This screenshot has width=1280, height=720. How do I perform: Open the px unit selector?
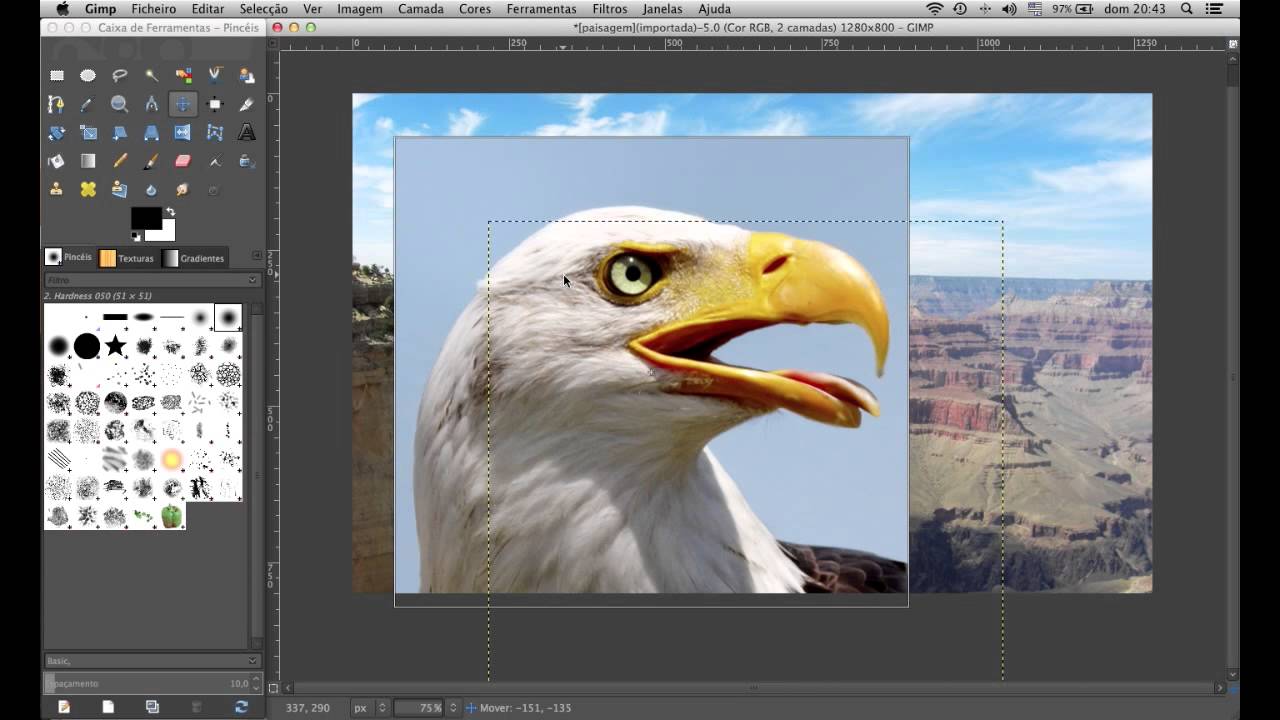point(369,707)
